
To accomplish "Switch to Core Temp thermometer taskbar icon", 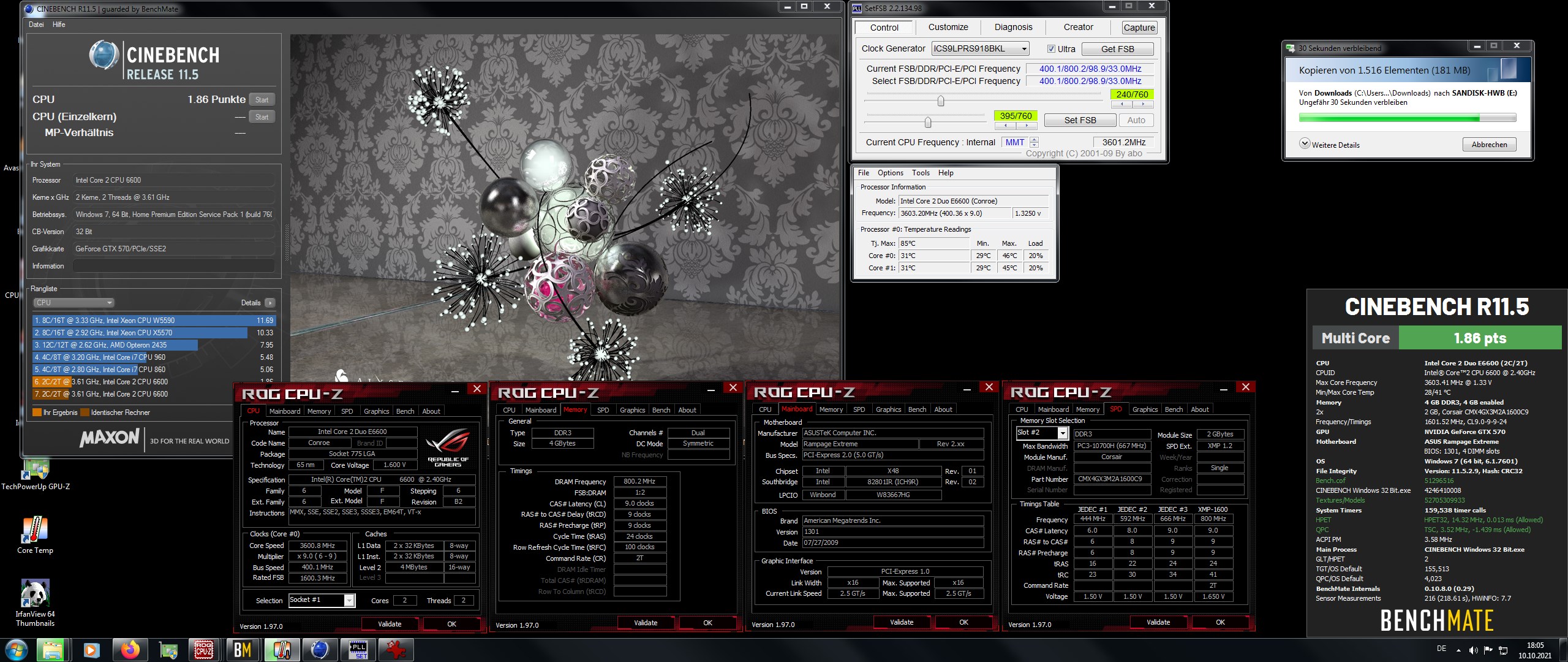I will pyautogui.click(x=282, y=650).
